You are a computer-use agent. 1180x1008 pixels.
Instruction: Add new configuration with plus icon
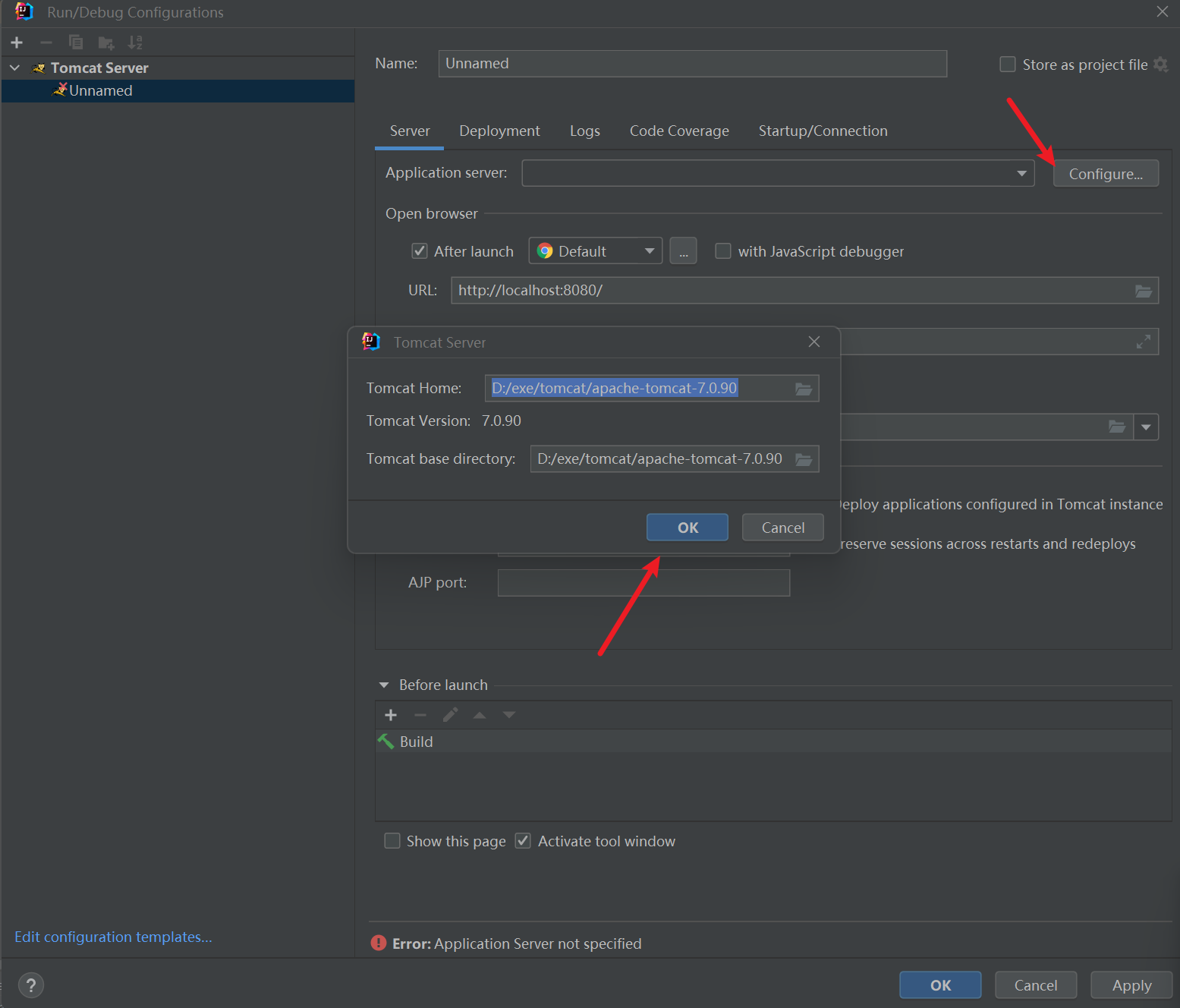click(x=17, y=43)
